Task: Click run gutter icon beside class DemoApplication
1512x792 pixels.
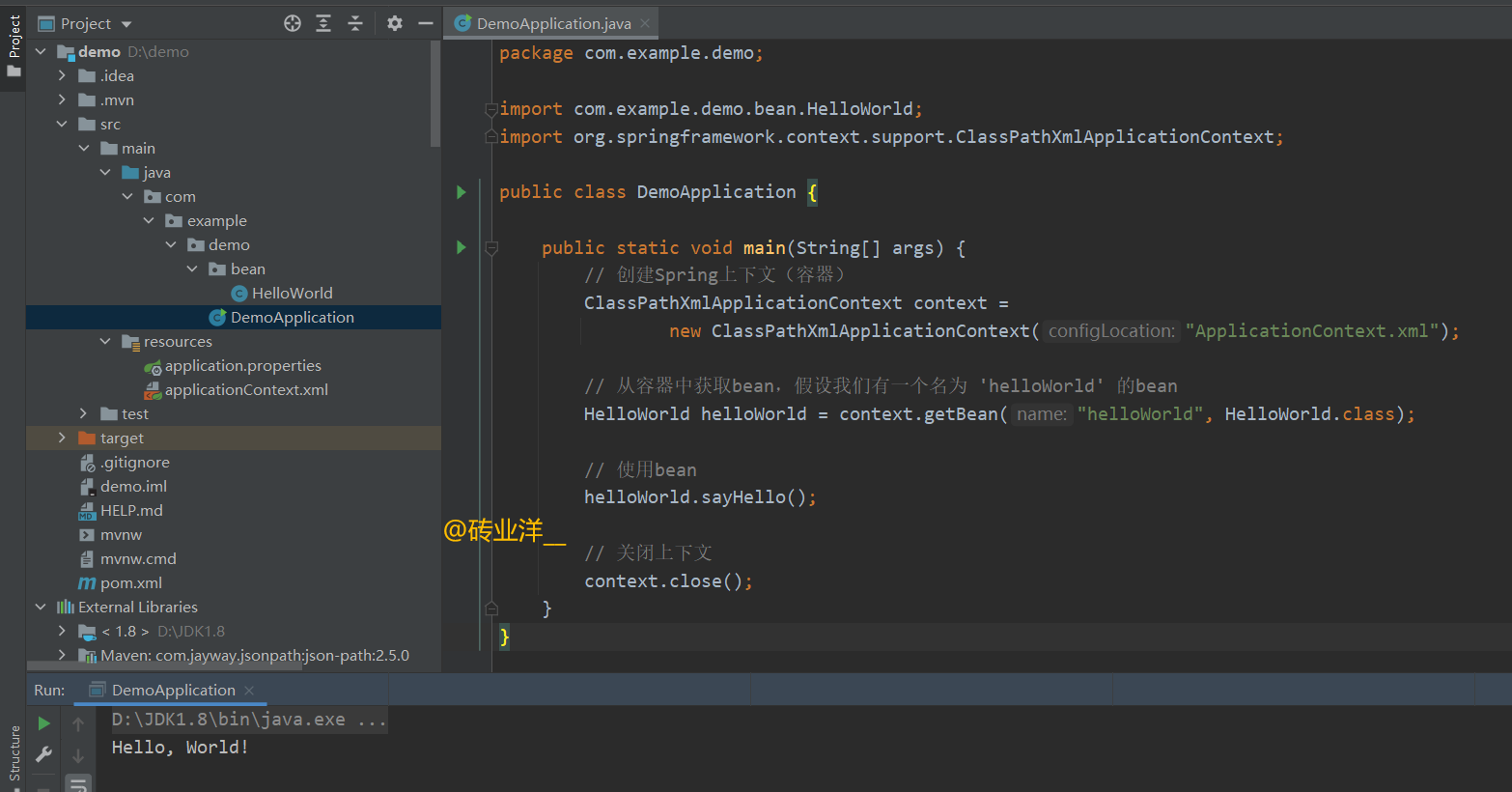Action: point(462,192)
